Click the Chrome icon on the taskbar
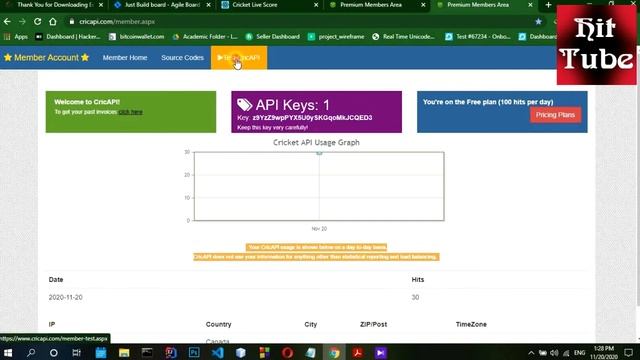 [334, 353]
